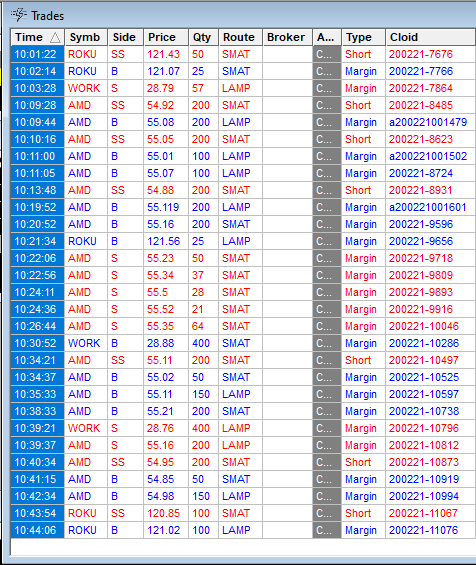Click Cloid 200221-11076
476x565 pixels.
(423, 530)
